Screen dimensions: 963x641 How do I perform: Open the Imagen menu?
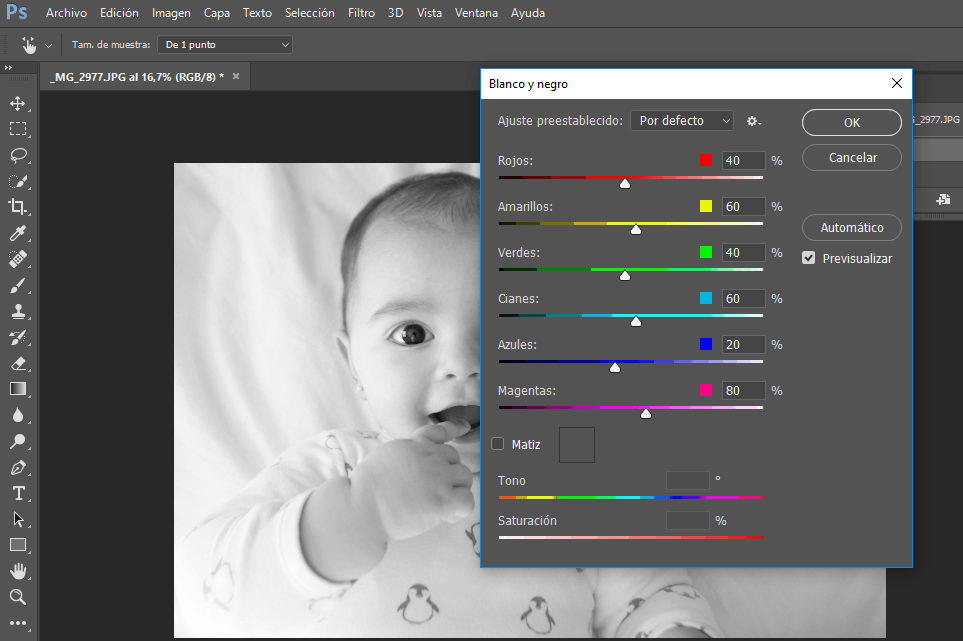171,13
